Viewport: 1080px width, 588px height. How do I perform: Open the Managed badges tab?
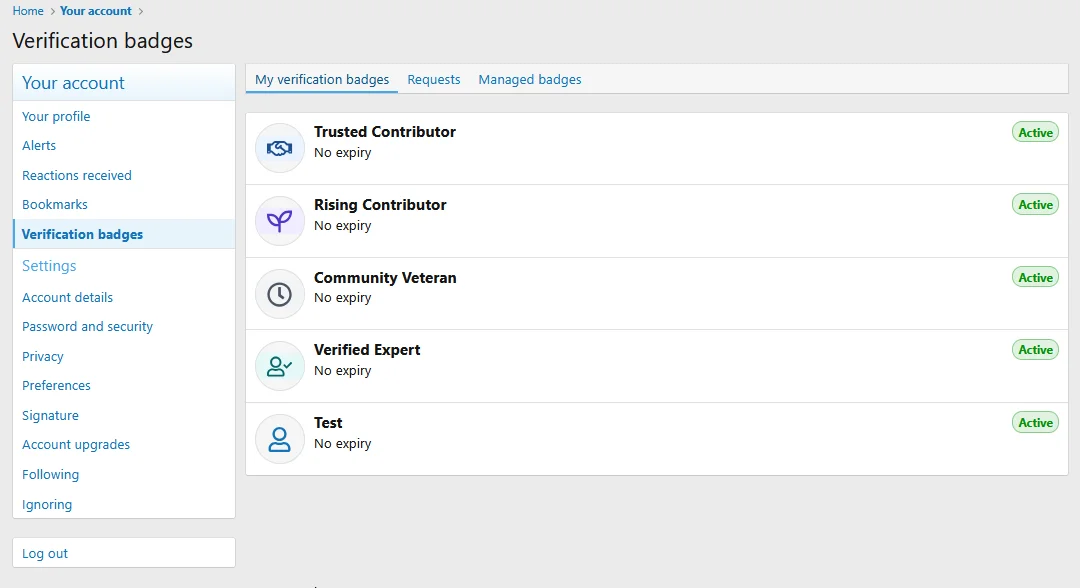[530, 79]
